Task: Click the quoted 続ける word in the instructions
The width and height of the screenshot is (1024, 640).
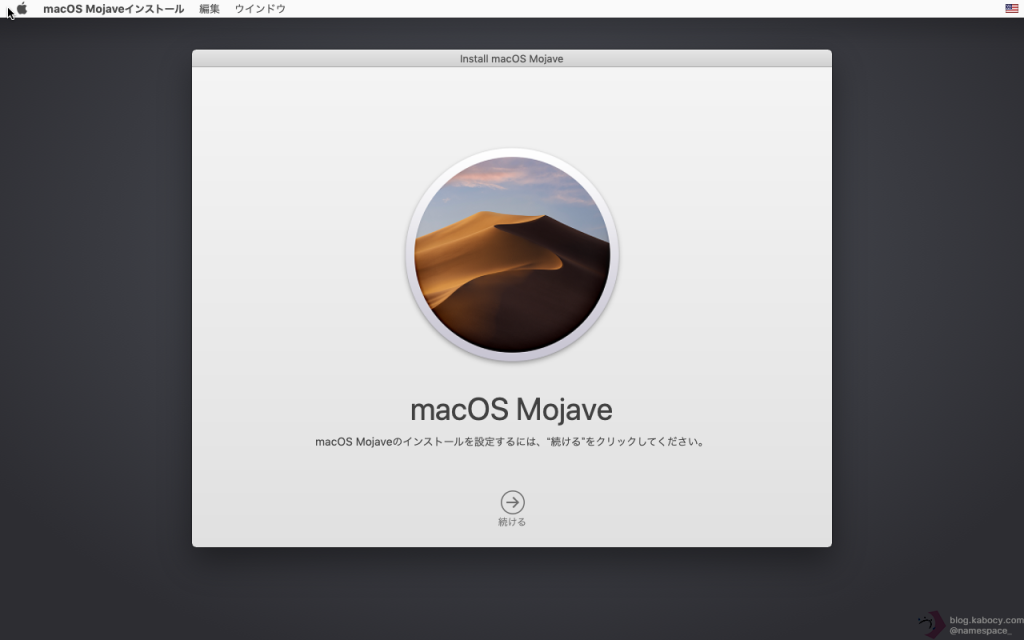Action: [x=565, y=442]
